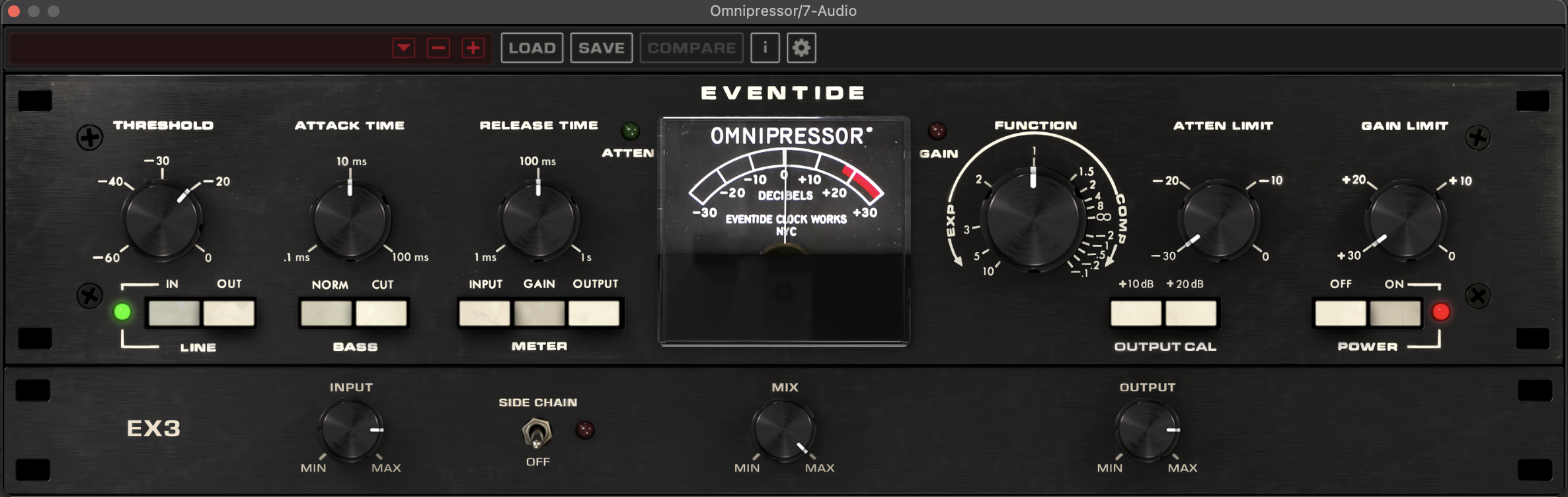Image resolution: width=1568 pixels, height=497 pixels.
Task: Click the Release Time knob
Action: (538, 220)
